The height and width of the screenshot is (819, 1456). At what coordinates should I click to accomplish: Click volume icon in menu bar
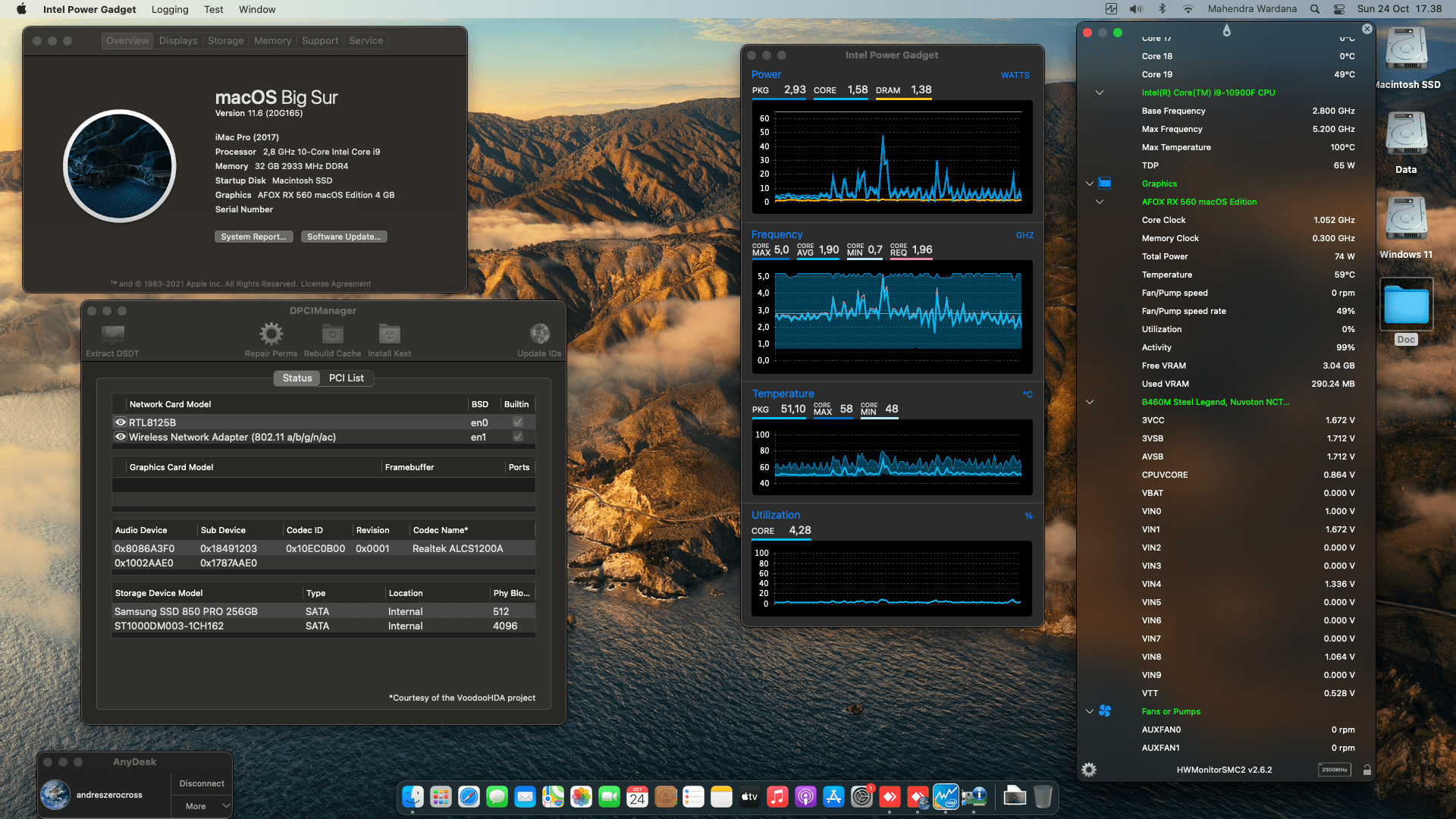coord(1136,9)
